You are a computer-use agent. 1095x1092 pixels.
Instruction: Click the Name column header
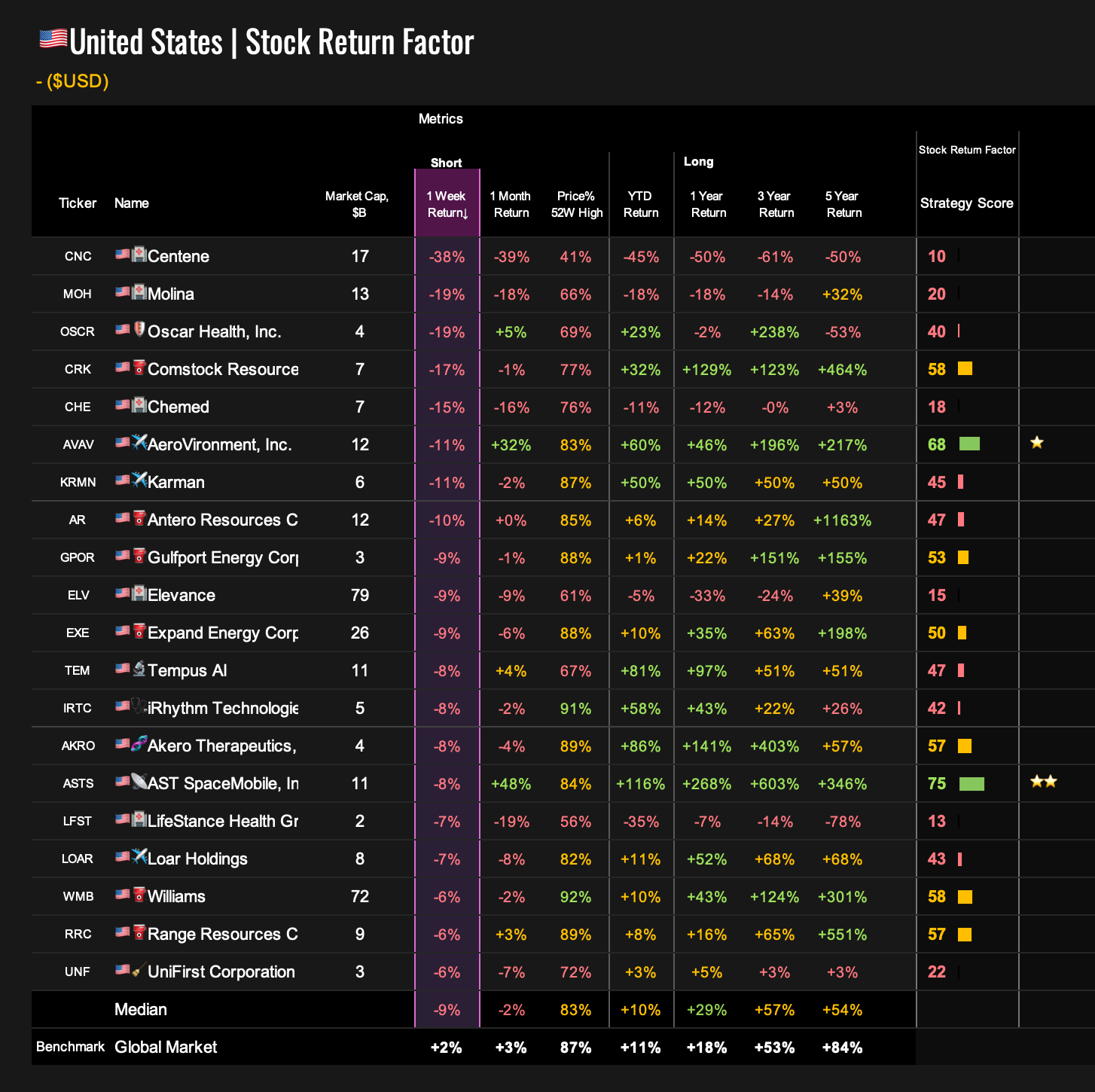coord(132,203)
